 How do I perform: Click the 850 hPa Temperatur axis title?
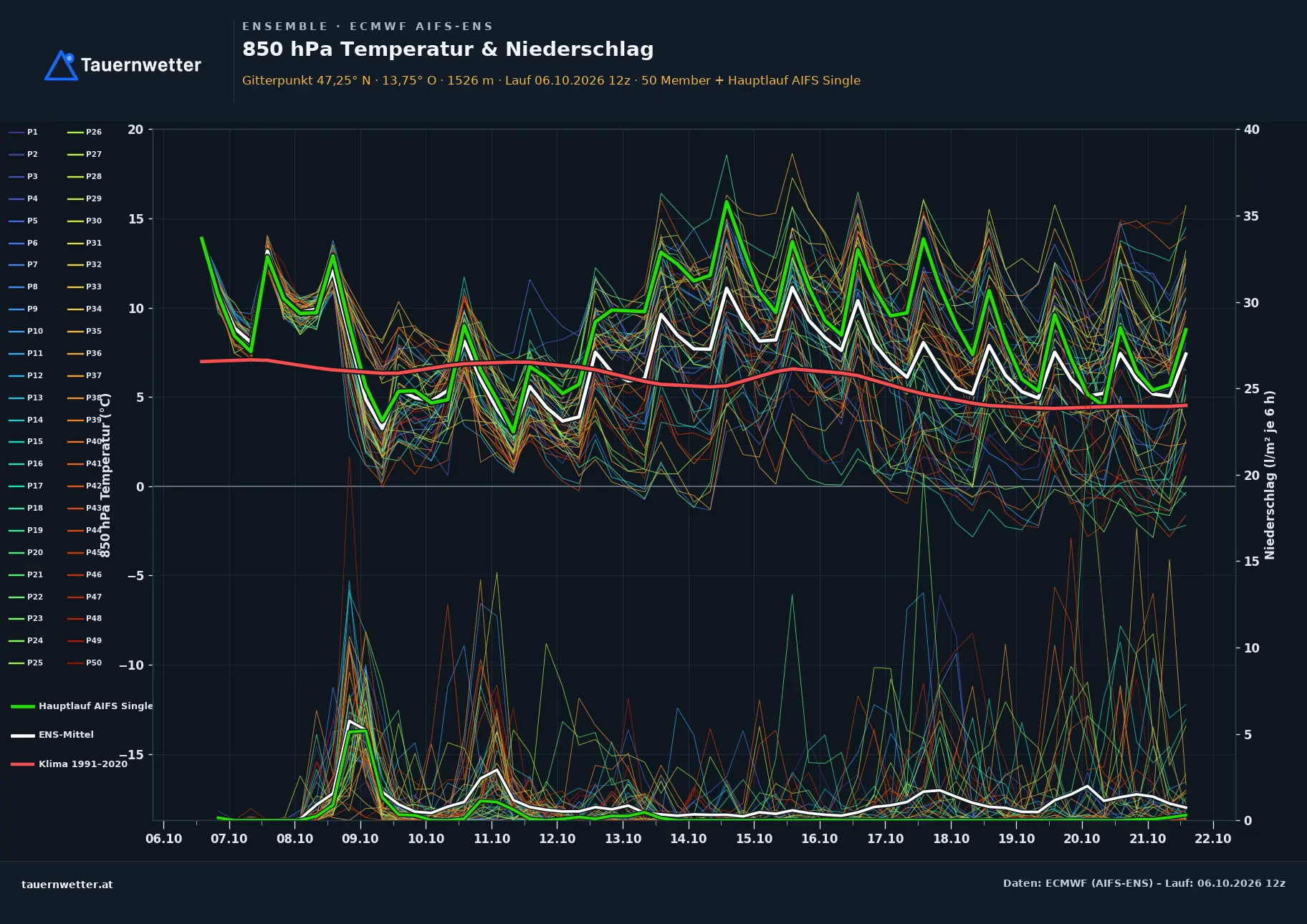[105, 476]
